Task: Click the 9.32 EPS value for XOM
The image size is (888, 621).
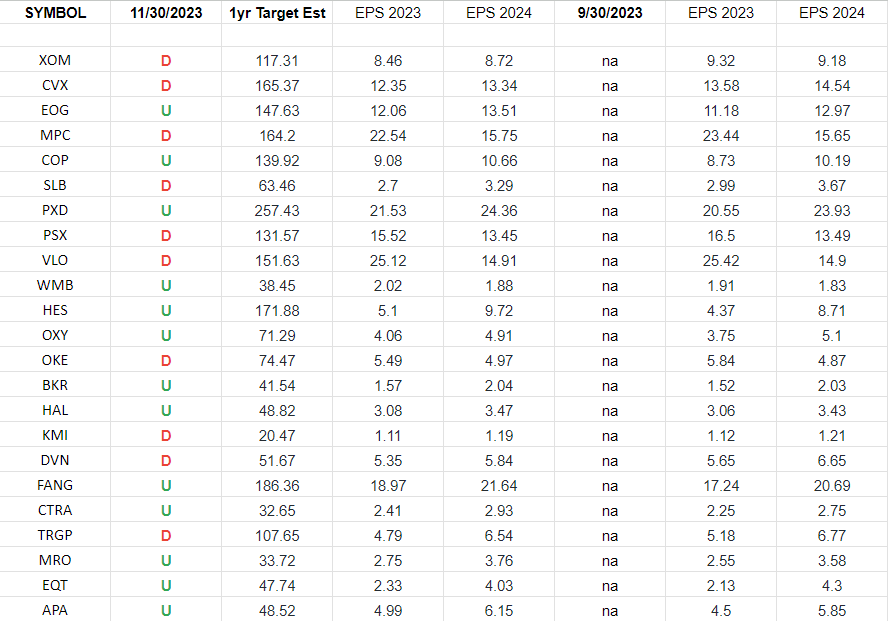Action: click(721, 61)
